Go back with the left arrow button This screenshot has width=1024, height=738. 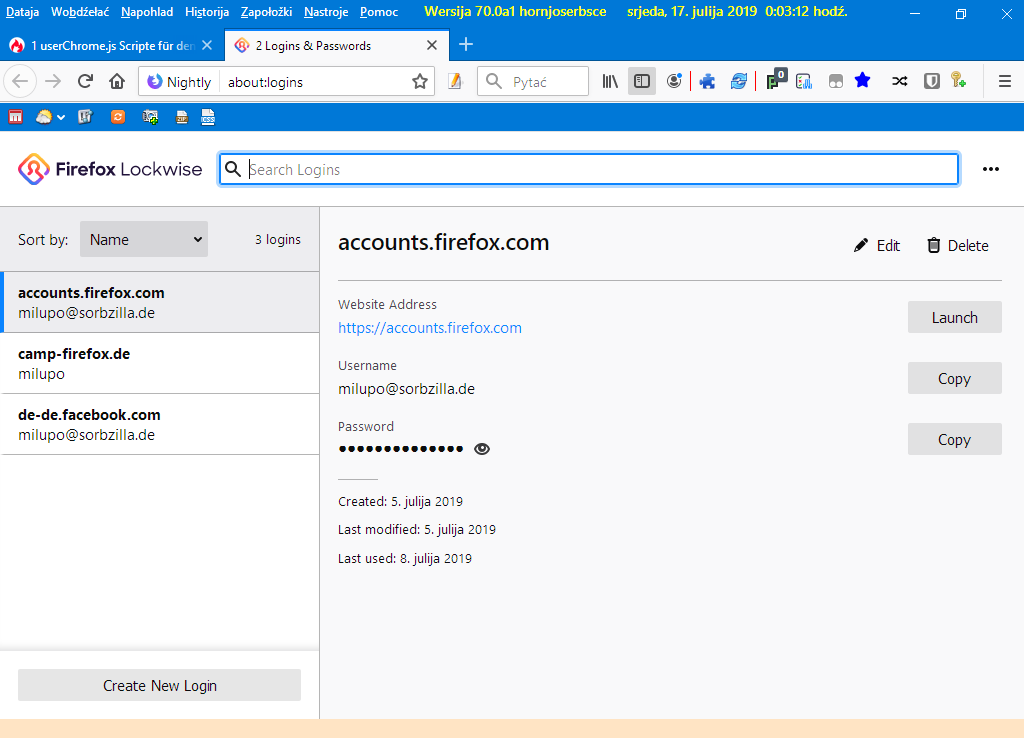pos(20,82)
